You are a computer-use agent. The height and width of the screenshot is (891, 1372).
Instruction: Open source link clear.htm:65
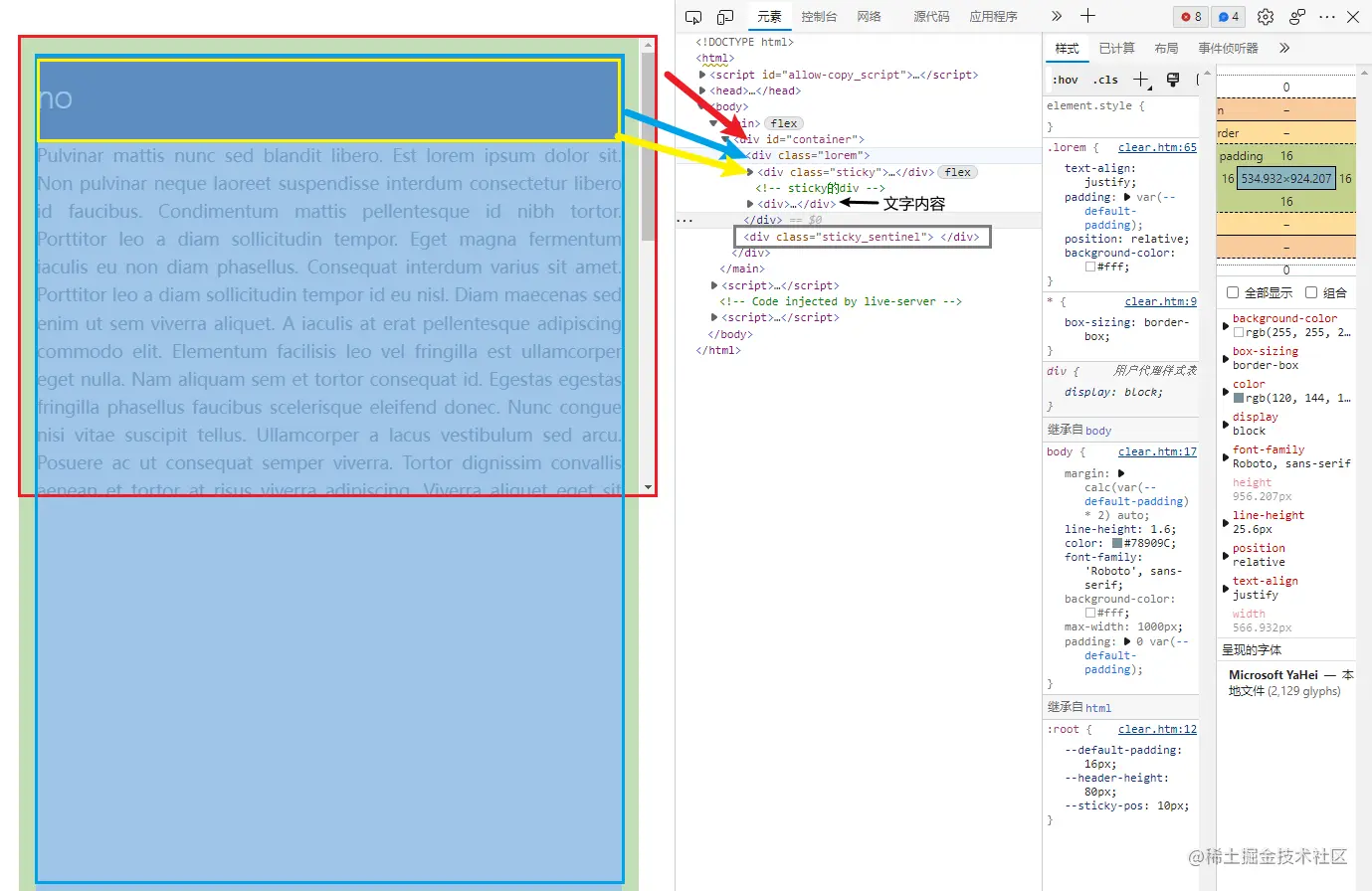click(x=1157, y=147)
